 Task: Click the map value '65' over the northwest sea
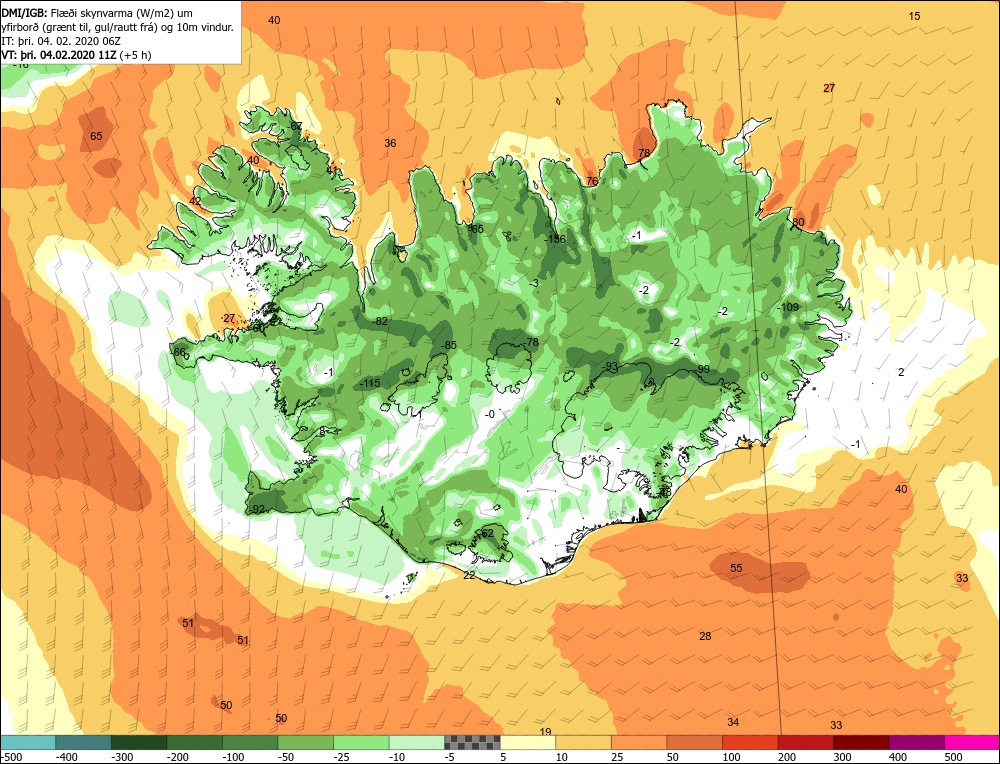96,136
